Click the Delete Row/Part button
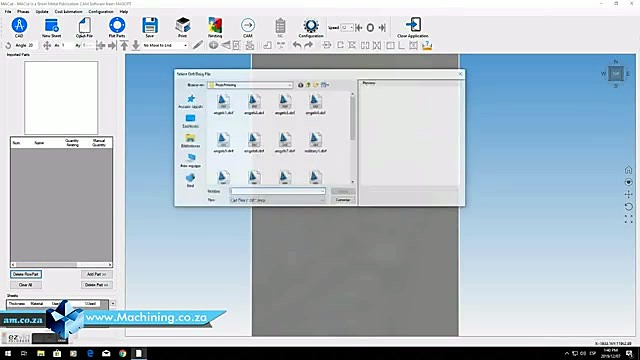Viewport: 640px width, 360px height. (x=26, y=274)
